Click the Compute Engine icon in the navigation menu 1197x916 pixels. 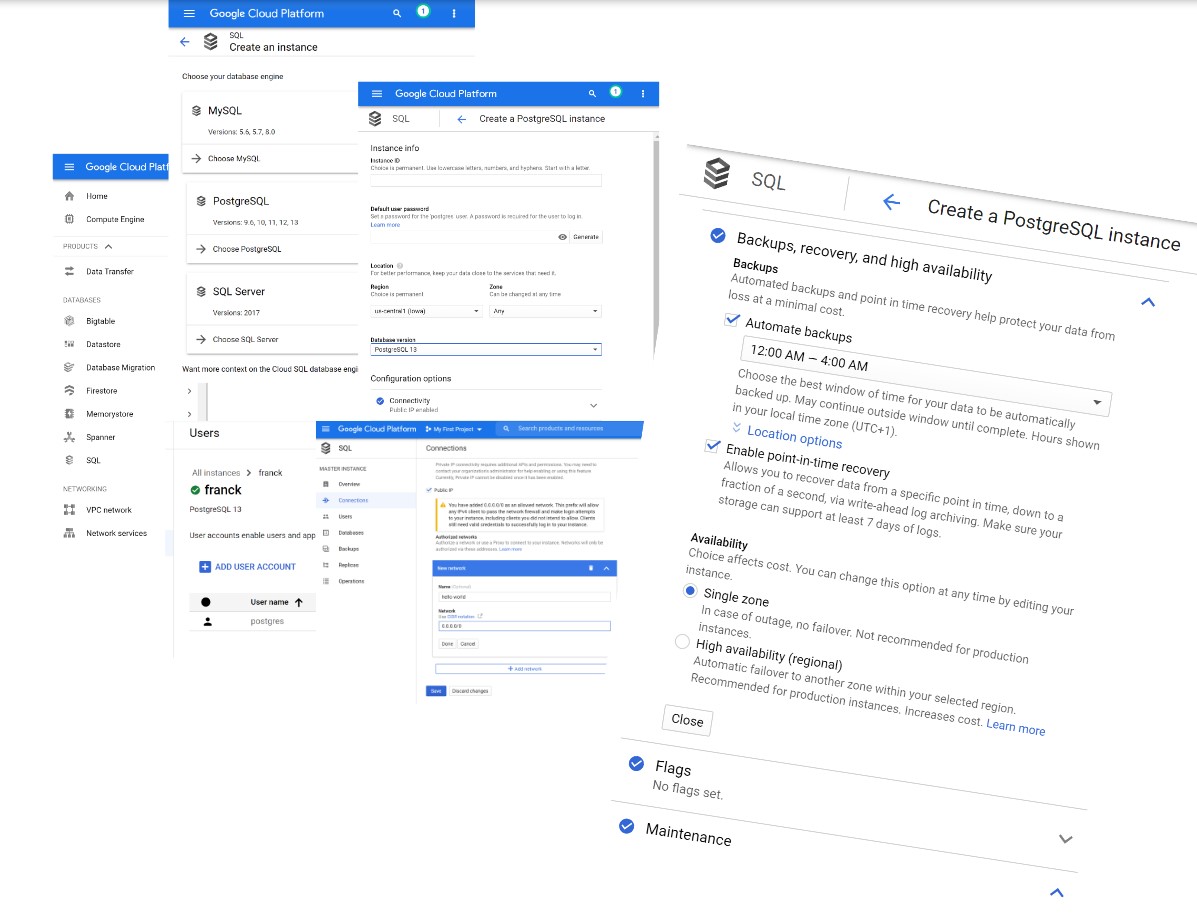69,219
